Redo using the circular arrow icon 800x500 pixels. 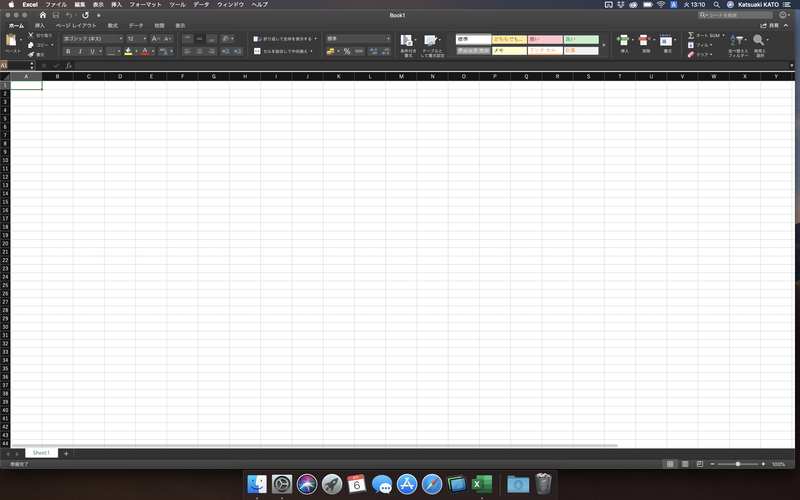pyautogui.click(x=86, y=15)
